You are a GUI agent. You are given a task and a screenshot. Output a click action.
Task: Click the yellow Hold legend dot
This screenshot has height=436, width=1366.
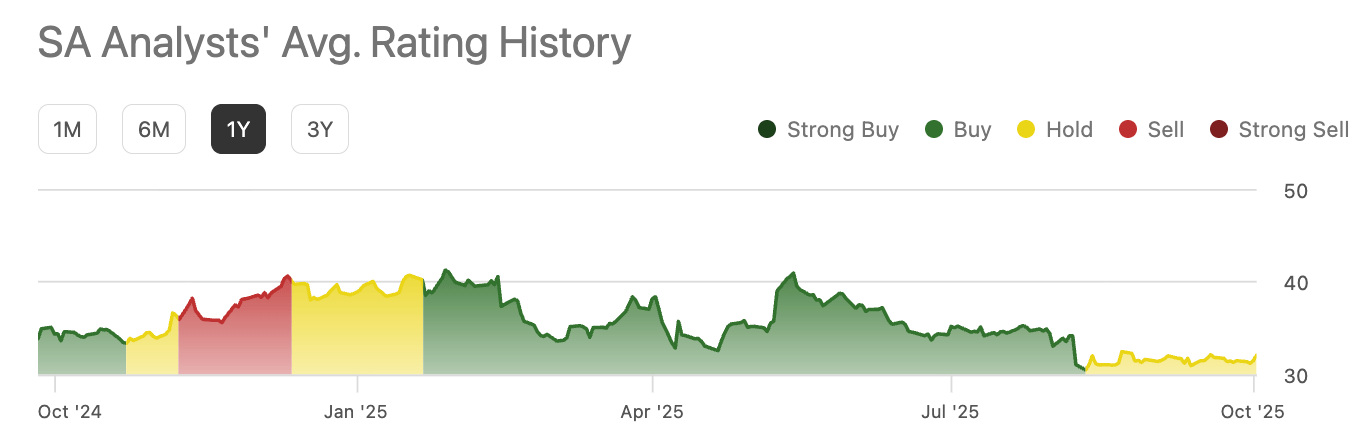[x=1026, y=130]
